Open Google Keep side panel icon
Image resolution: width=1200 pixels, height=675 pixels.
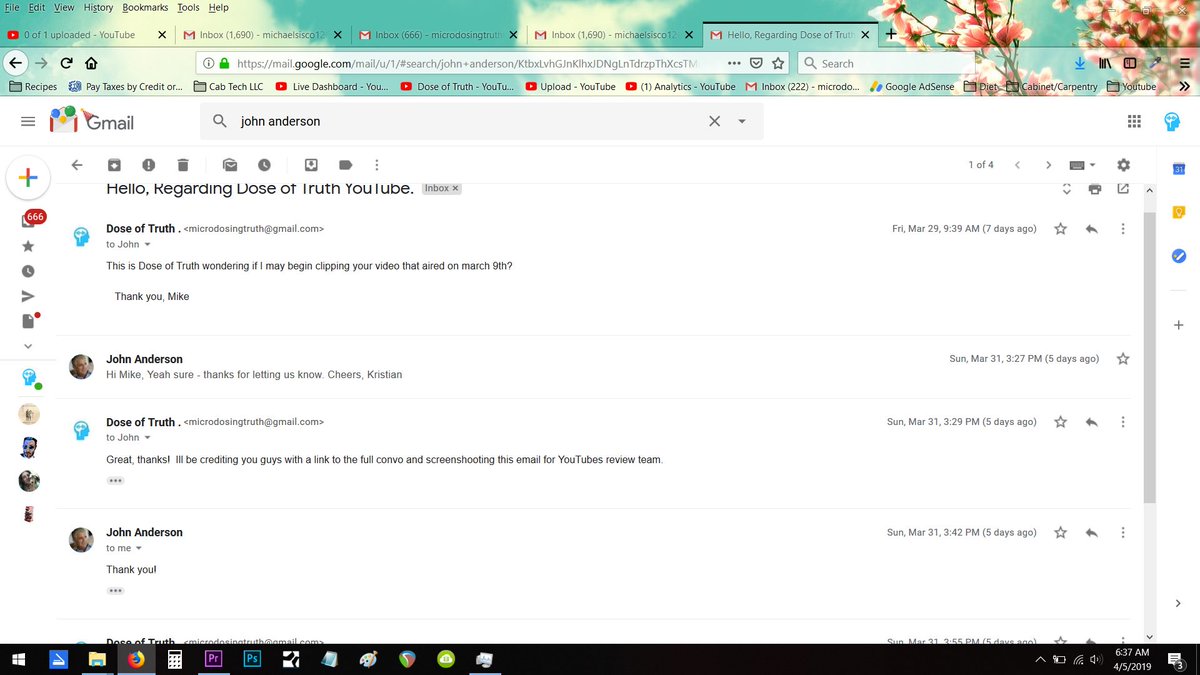coord(1178,212)
